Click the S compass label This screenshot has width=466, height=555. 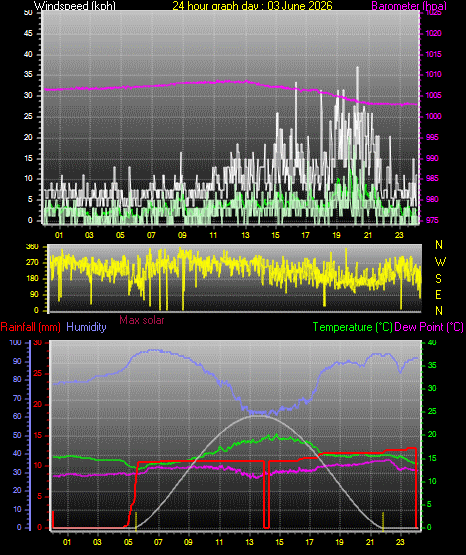(x=438, y=279)
